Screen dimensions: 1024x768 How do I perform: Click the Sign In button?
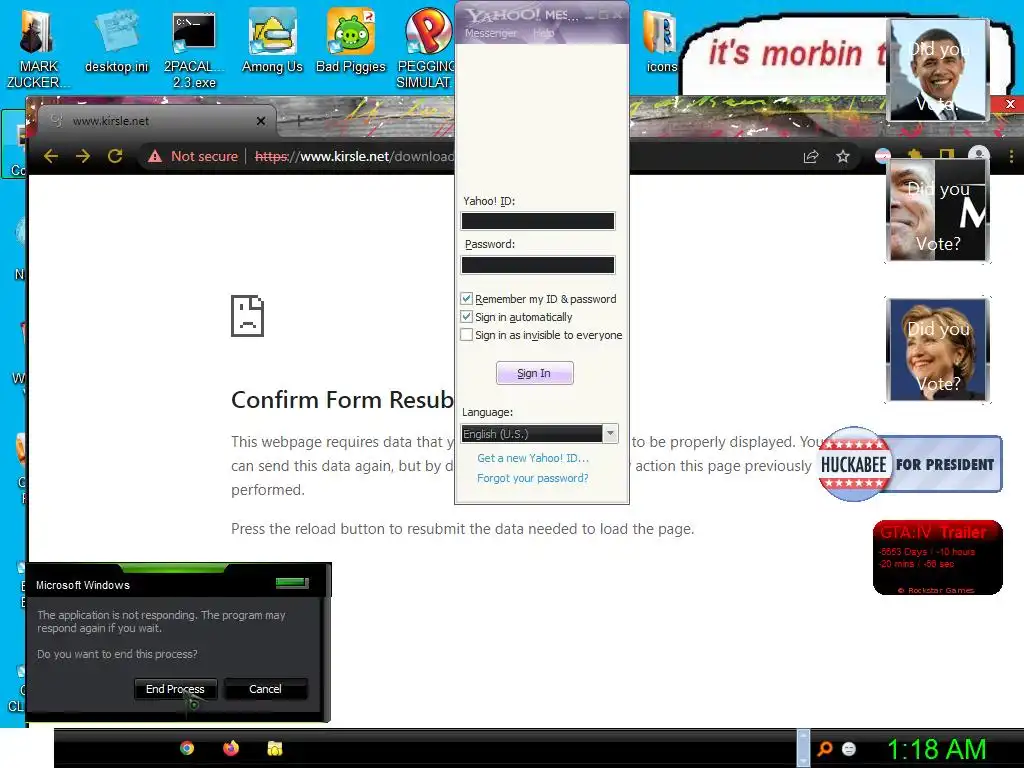point(534,373)
